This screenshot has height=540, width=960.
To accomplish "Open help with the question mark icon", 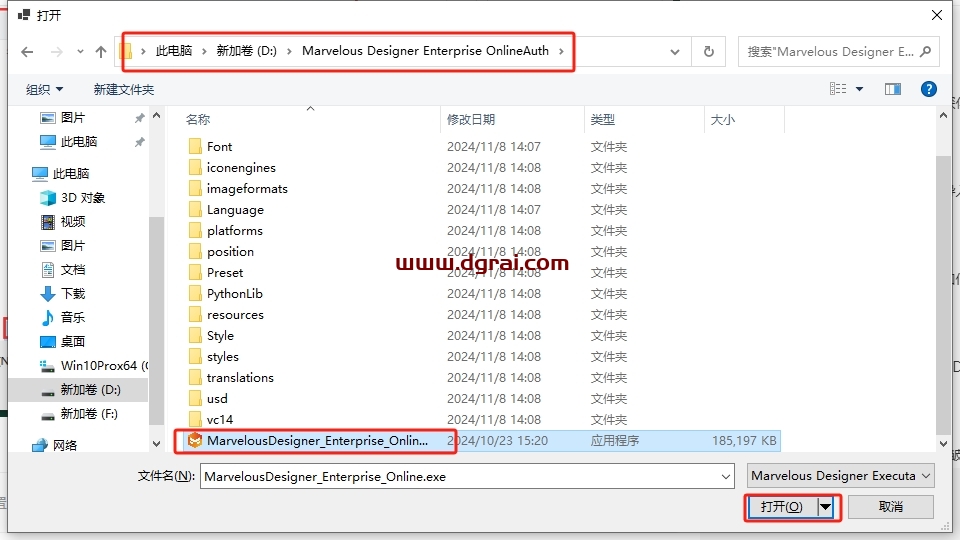I will pyautogui.click(x=929, y=89).
